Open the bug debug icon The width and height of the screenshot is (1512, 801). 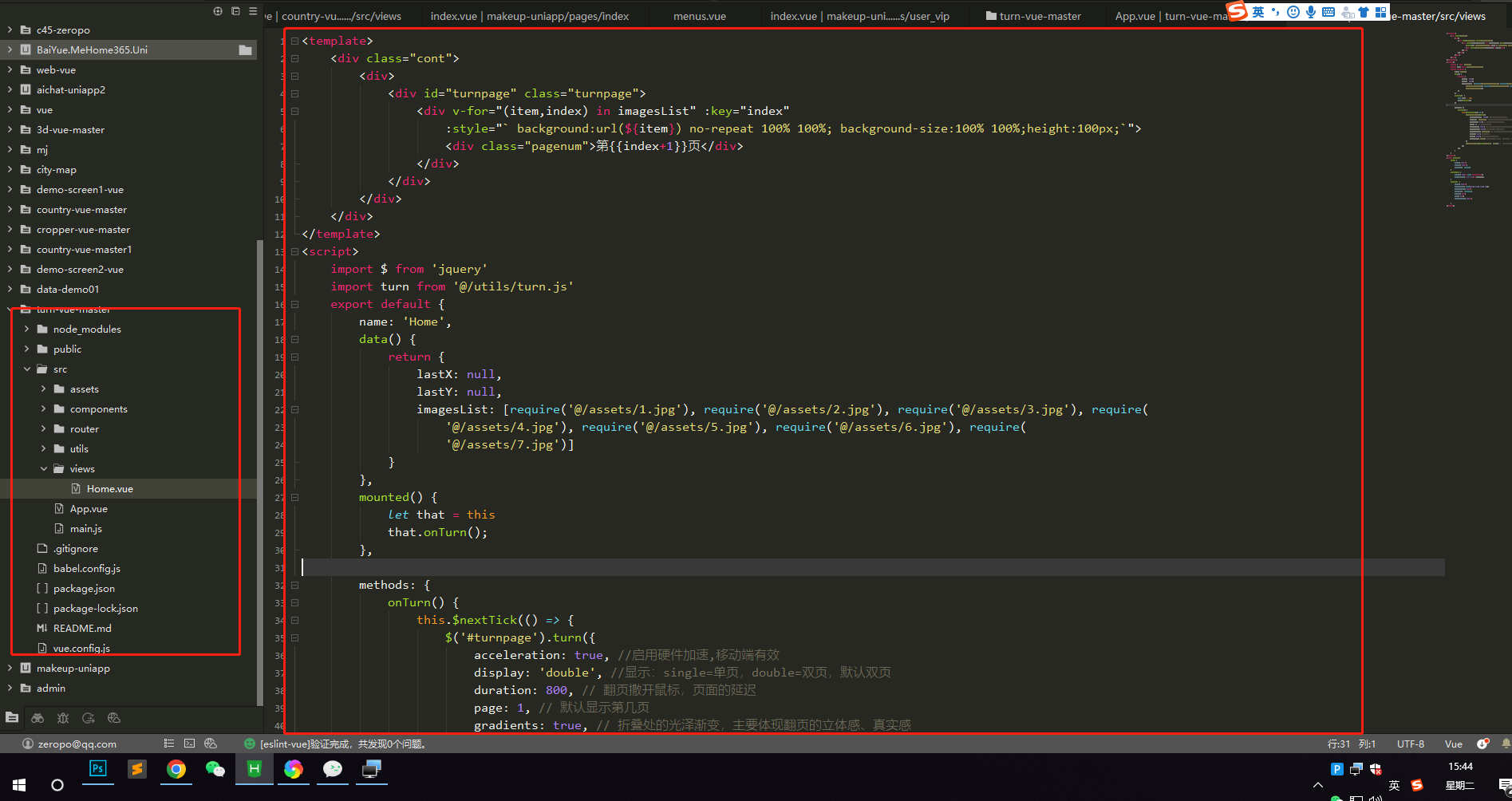tap(63, 718)
